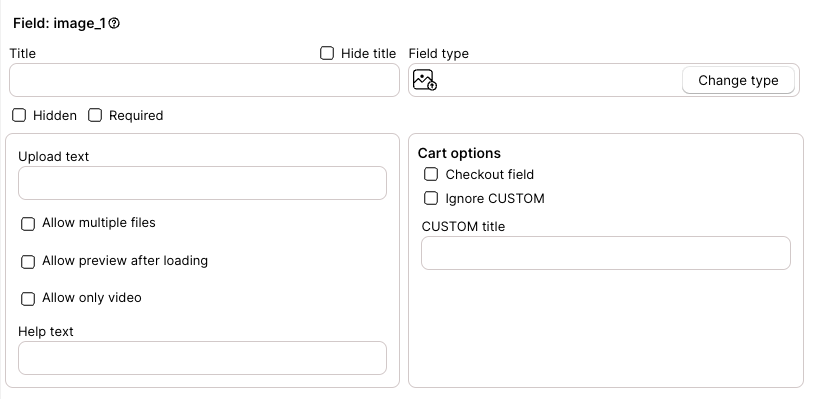Screen dimensions: 829x399
Task: Select the Help text input box
Action: click(202, 358)
